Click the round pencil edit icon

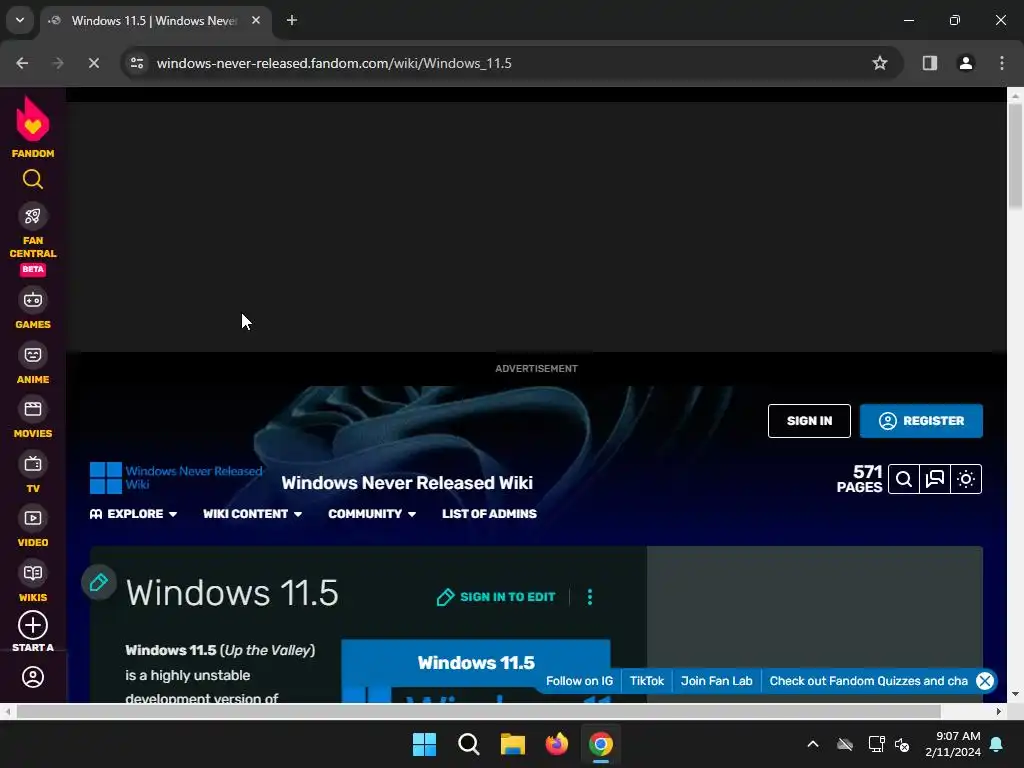pyautogui.click(x=99, y=582)
